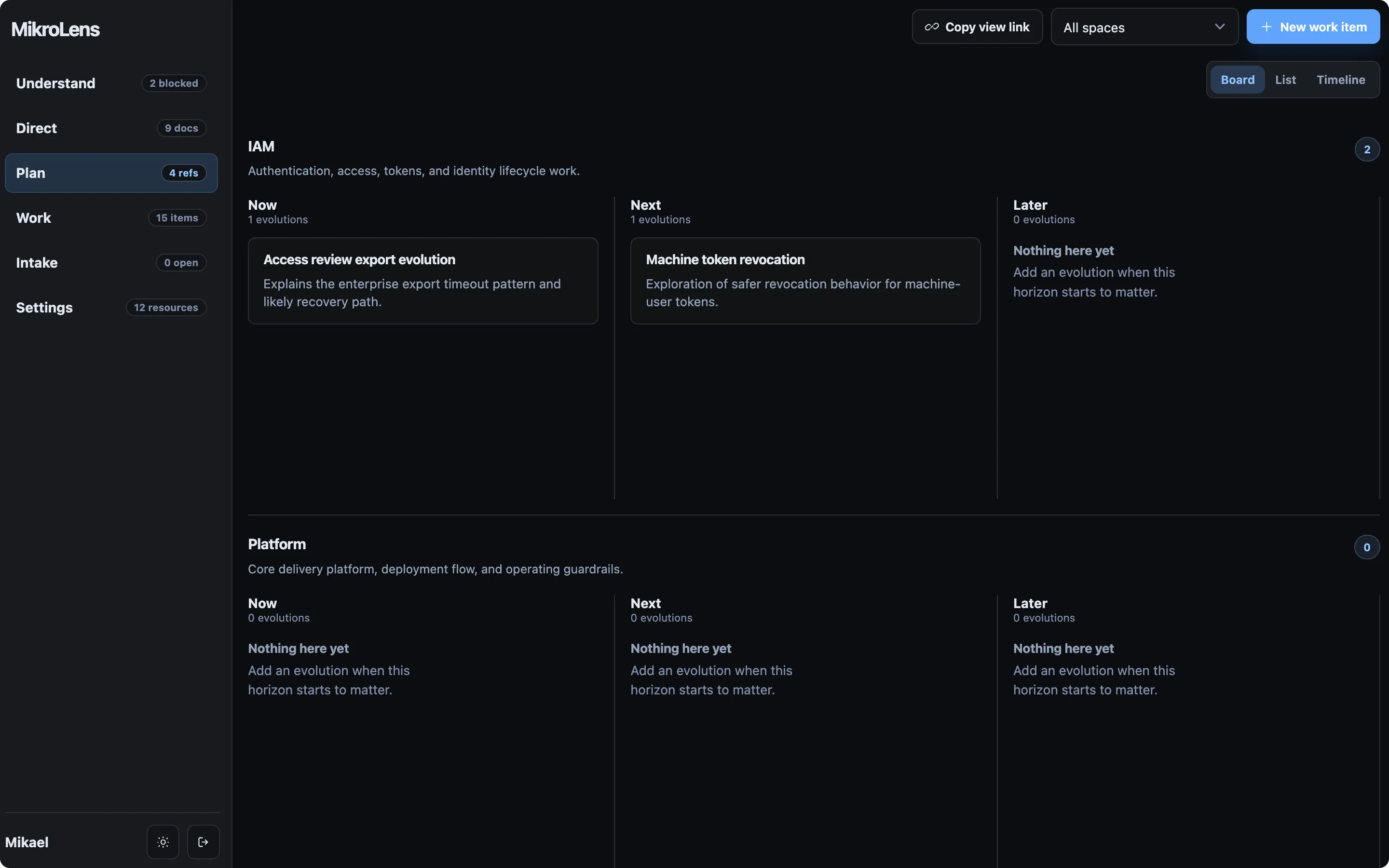This screenshot has height=868, width=1389.
Task: Click the IAM section heading
Action: [x=261, y=147]
